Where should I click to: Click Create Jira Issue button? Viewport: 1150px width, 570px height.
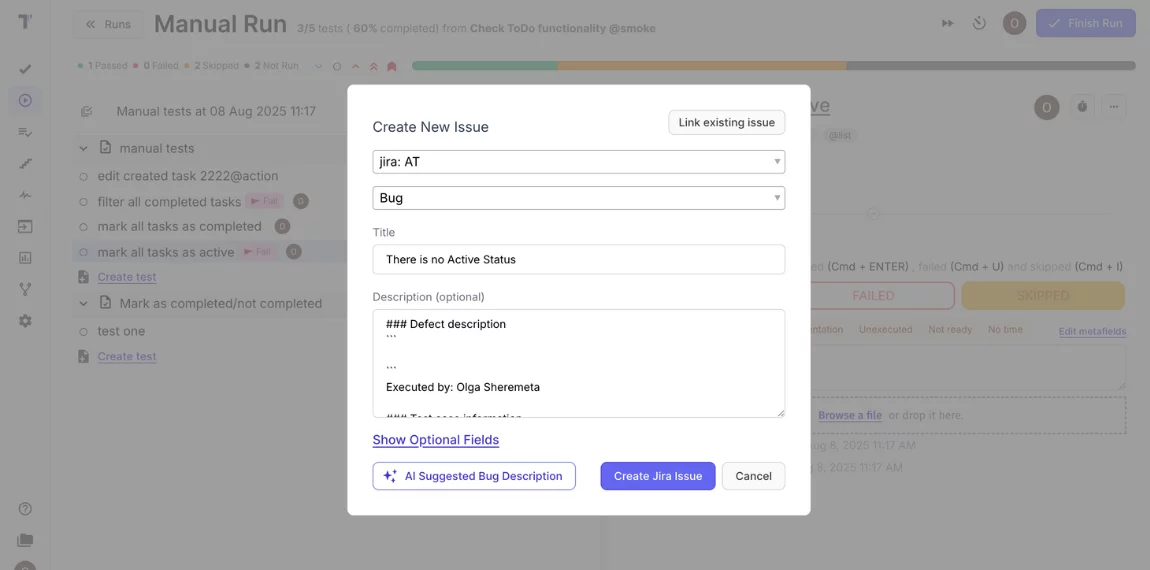tap(658, 476)
